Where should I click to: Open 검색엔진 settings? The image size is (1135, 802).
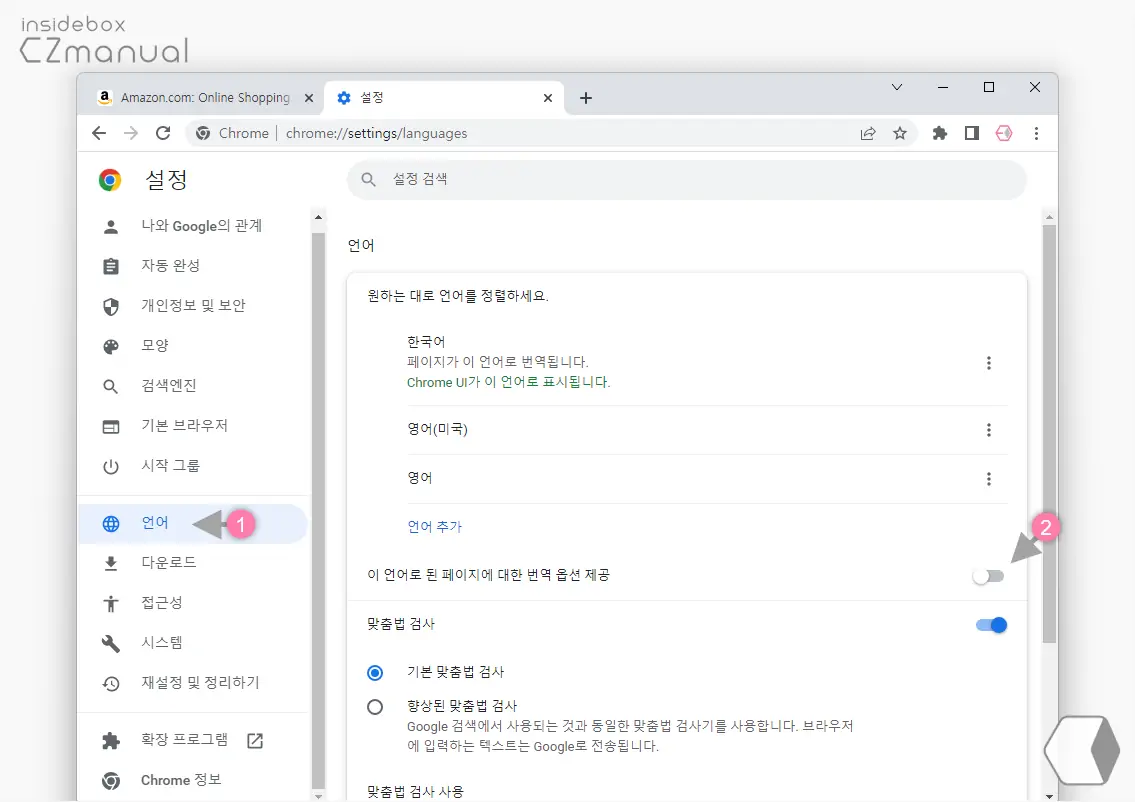pos(193,386)
